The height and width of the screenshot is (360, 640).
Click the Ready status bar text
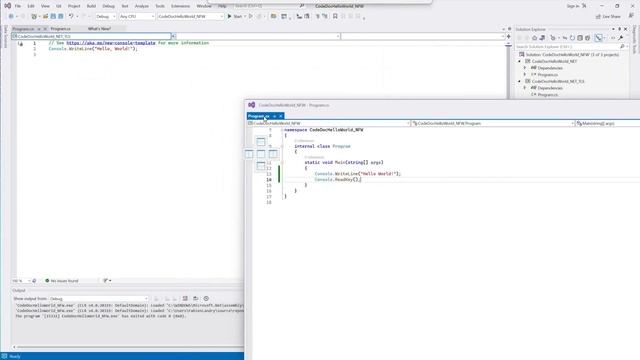click(x=15, y=356)
